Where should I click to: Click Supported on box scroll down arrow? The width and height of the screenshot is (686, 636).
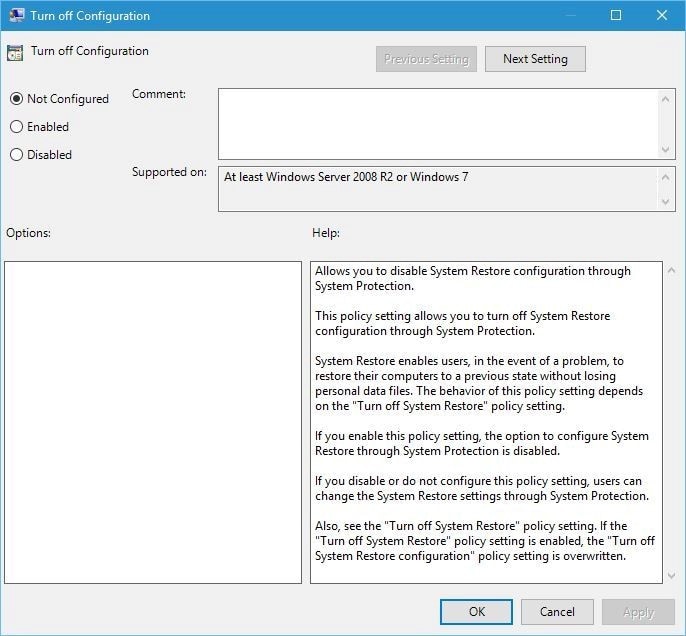(x=665, y=202)
